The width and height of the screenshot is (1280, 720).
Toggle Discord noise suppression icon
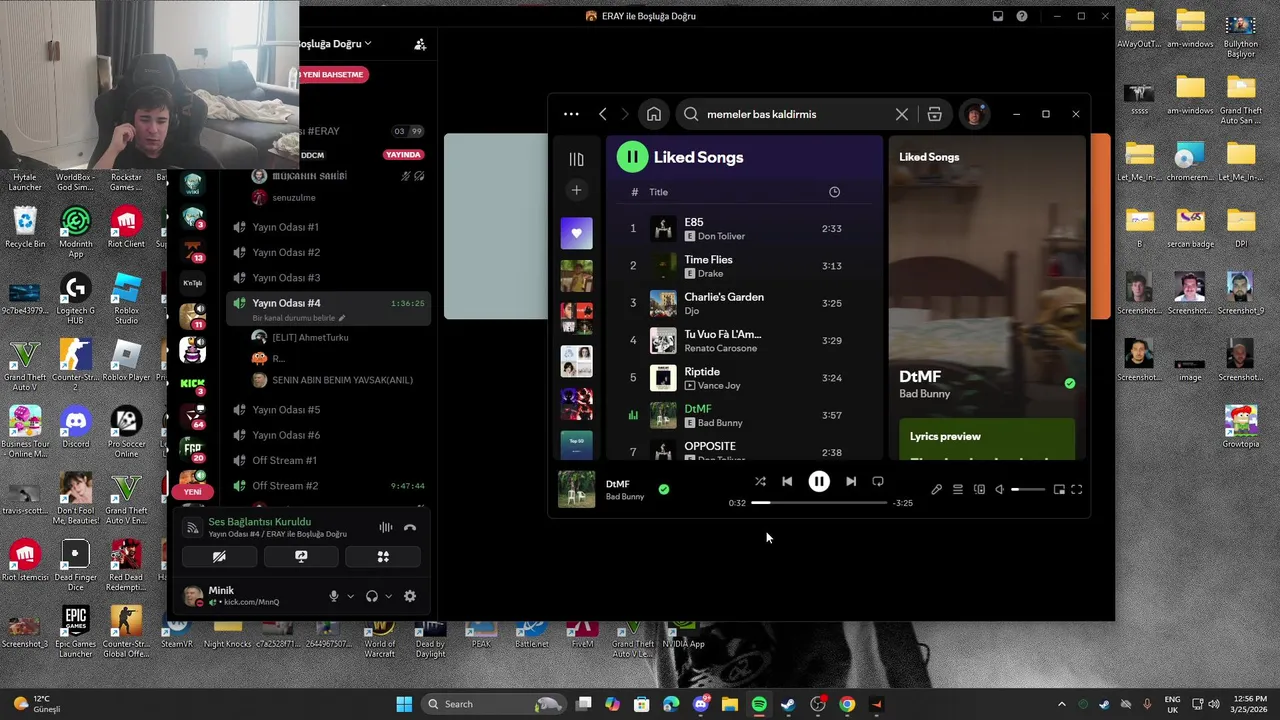pyautogui.click(x=386, y=527)
